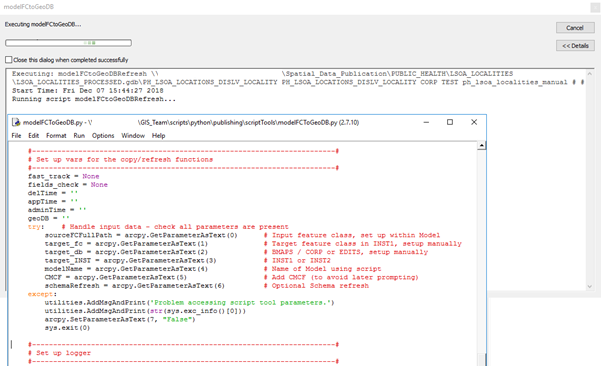Click the 'fast_track = None' code line
Image resolution: width=601 pixels, height=366 pixels.
tap(64, 176)
